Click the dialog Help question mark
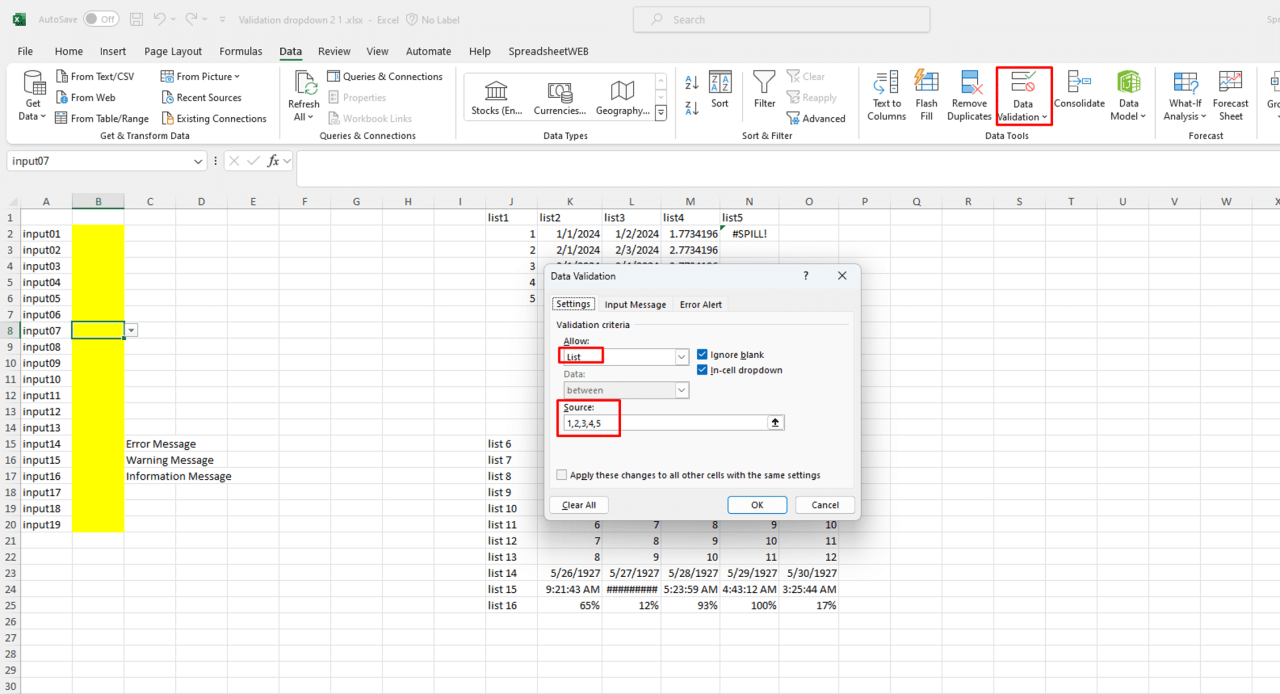Image resolution: width=1280 pixels, height=694 pixels. click(806, 276)
